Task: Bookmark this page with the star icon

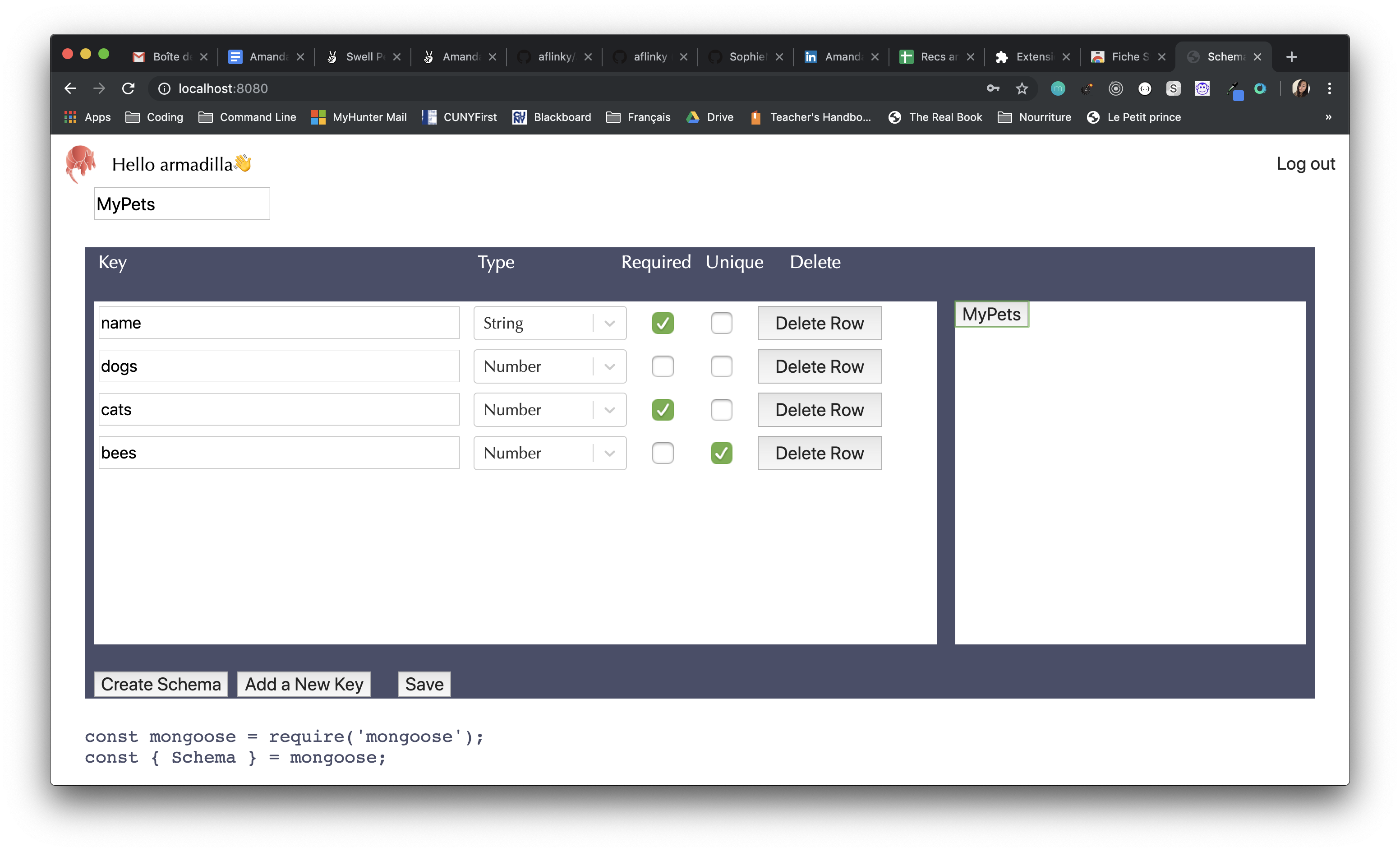Action: (x=1022, y=88)
